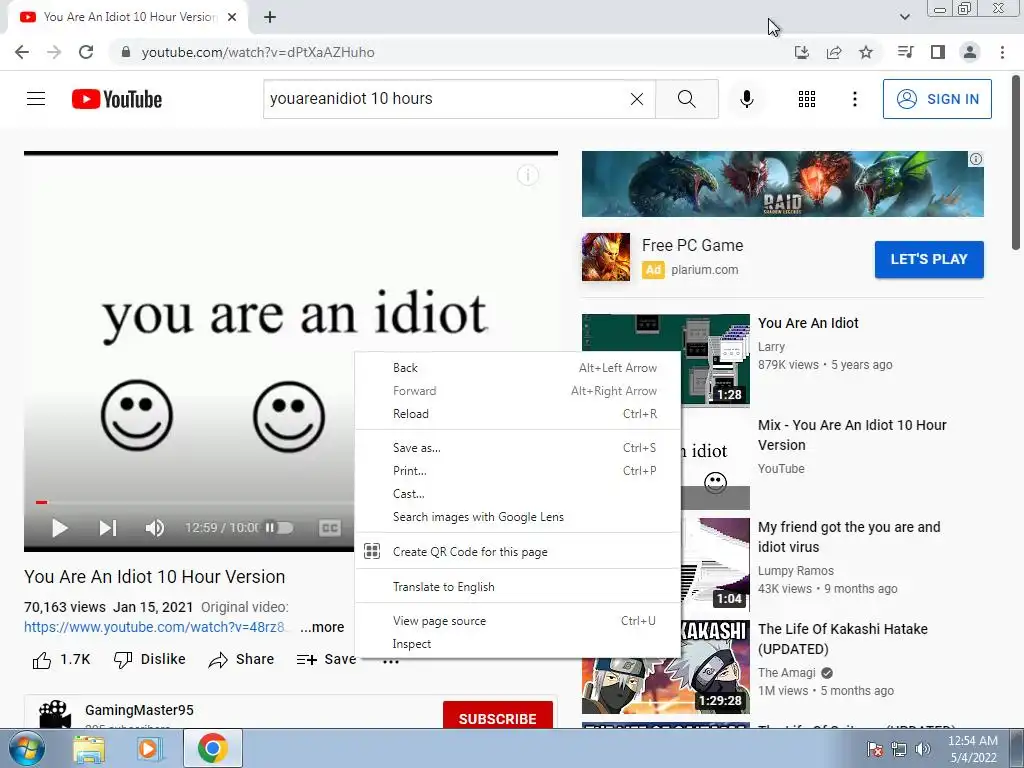Open Windows Media Player from taskbar

pos(150,748)
